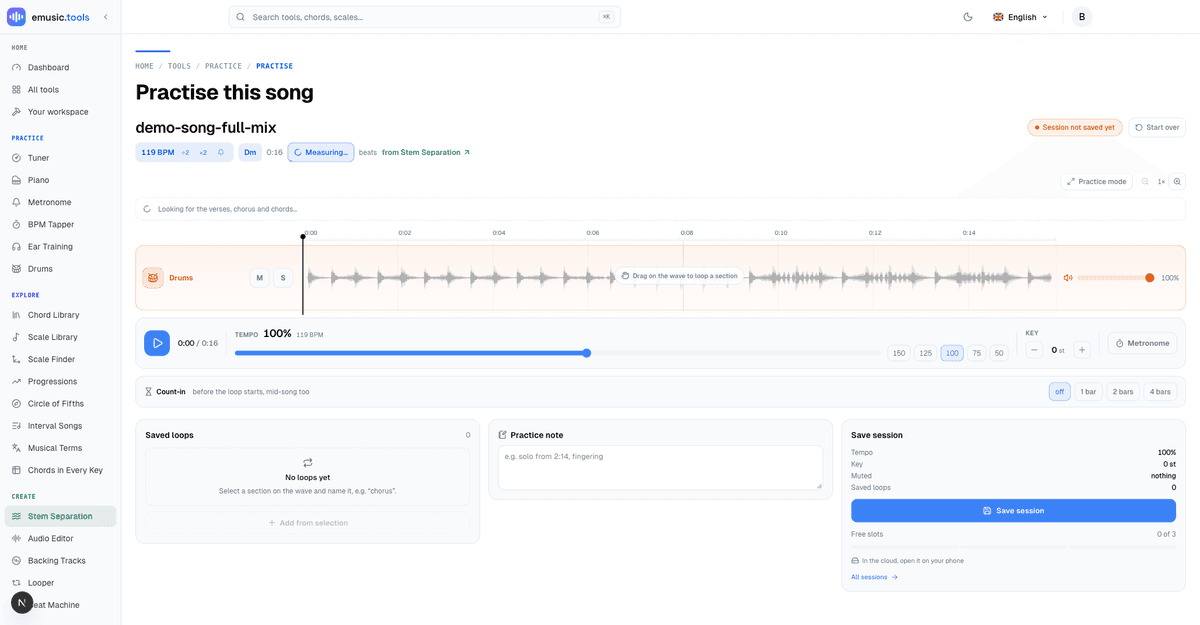The image size is (1200, 625).
Task: Set count-in to 4 bars
Action: coord(1160,392)
